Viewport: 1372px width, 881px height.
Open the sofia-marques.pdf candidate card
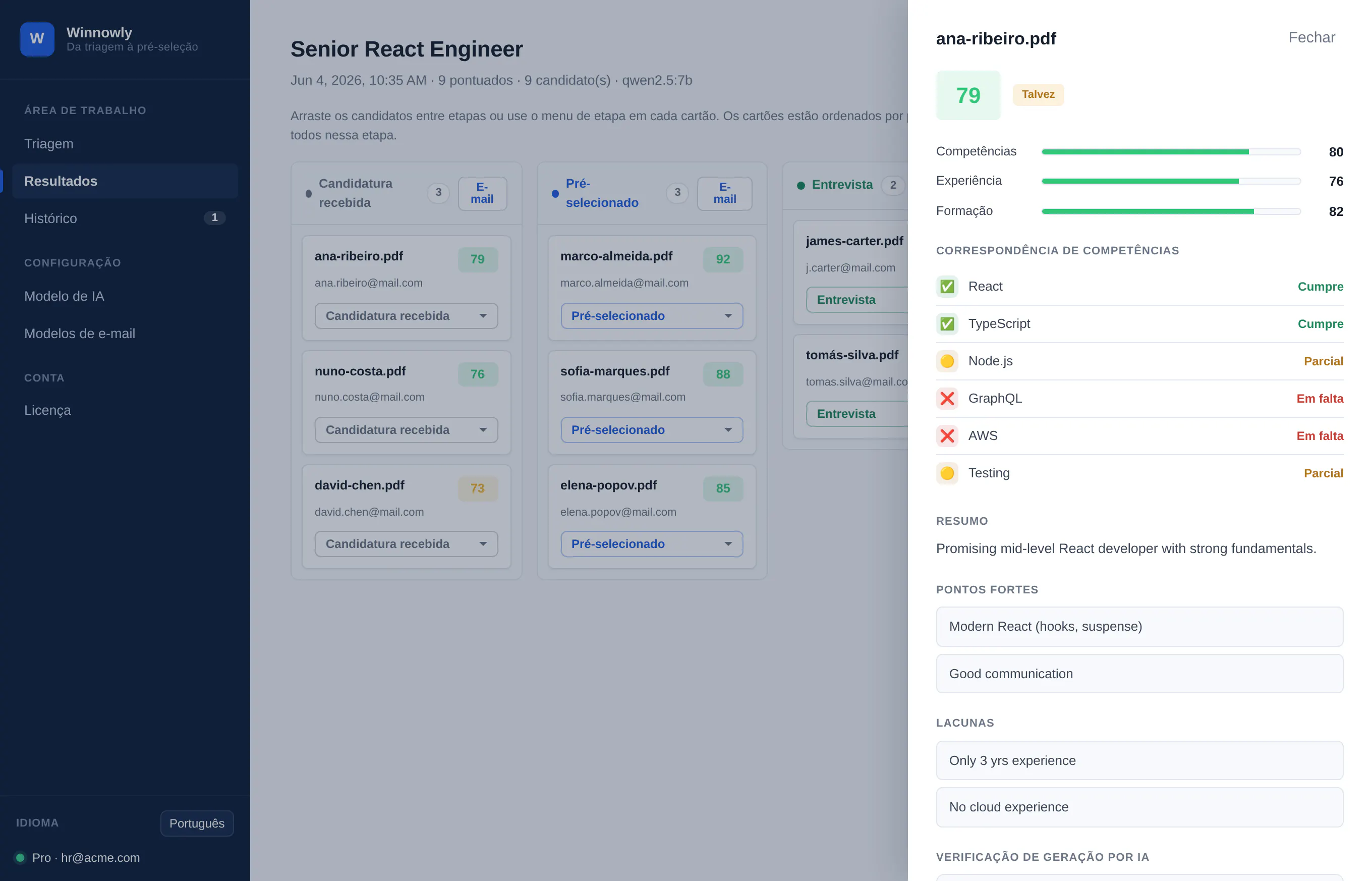pos(652,403)
